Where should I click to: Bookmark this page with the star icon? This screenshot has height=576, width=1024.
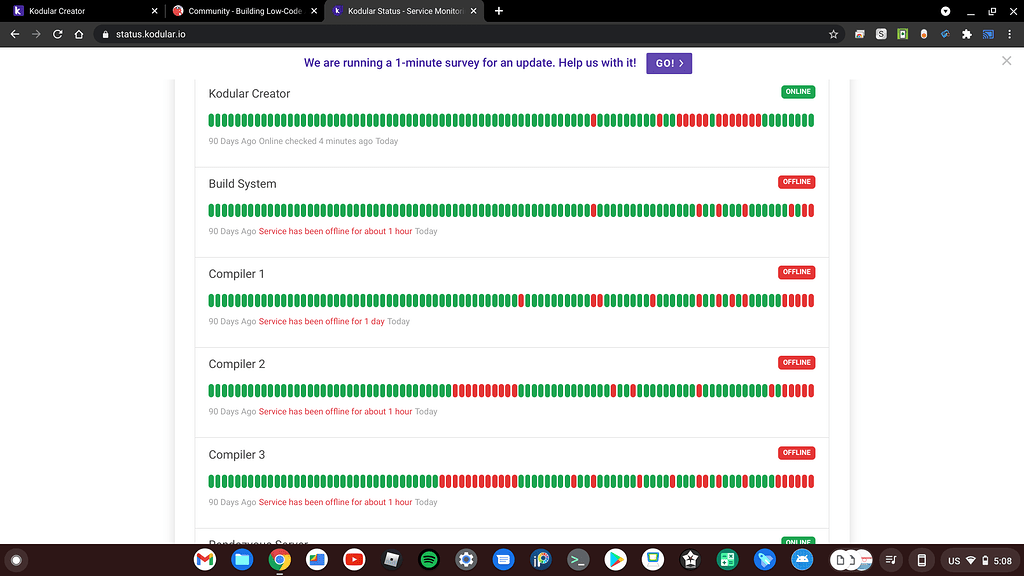833,33
